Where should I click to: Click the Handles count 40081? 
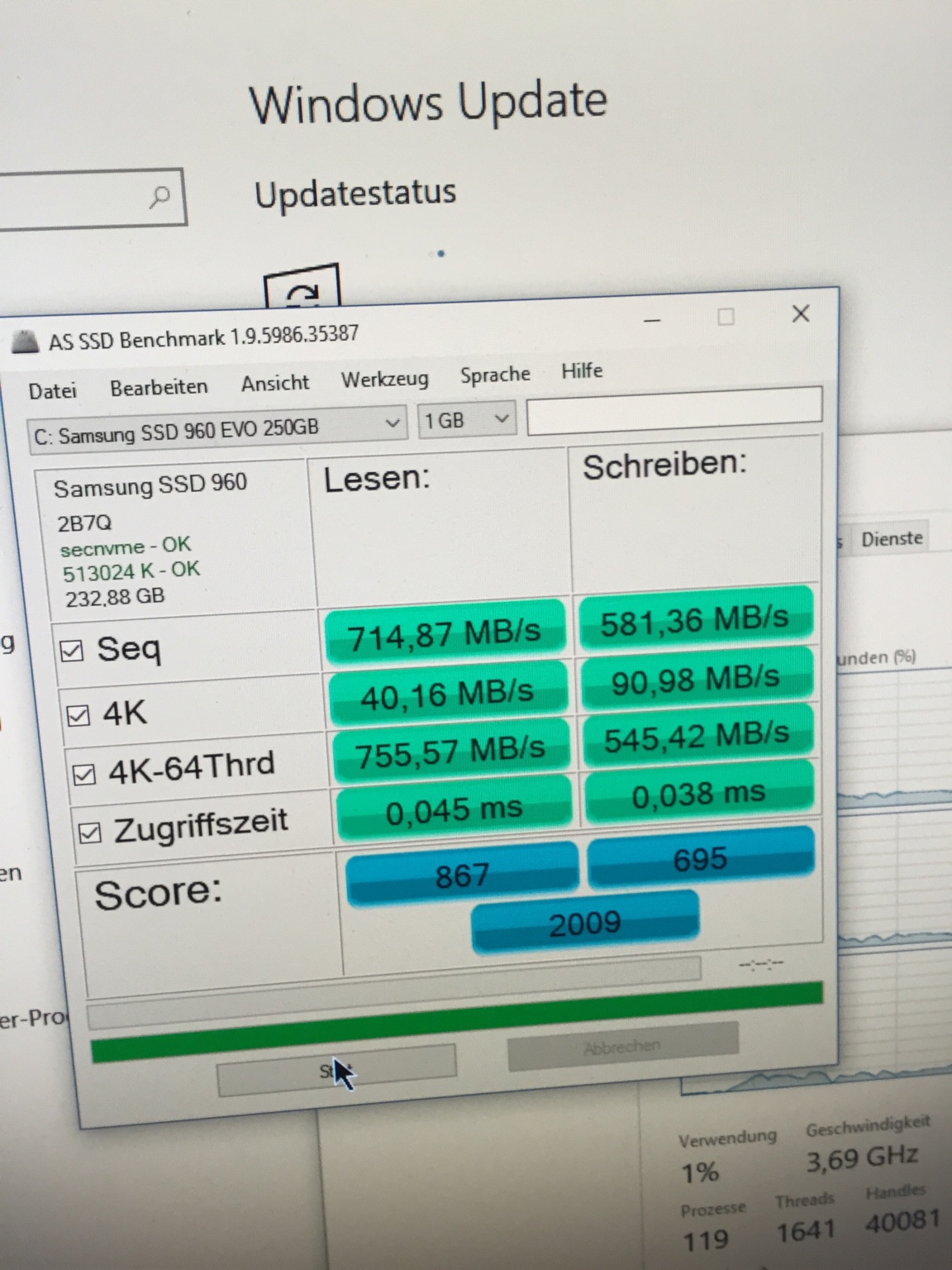(902, 1221)
